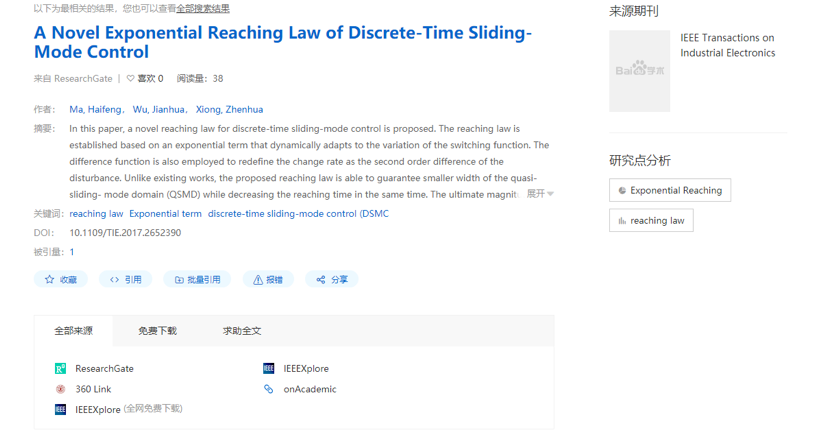Click keyword Exponential term
The width and height of the screenshot is (828, 433).
point(165,213)
